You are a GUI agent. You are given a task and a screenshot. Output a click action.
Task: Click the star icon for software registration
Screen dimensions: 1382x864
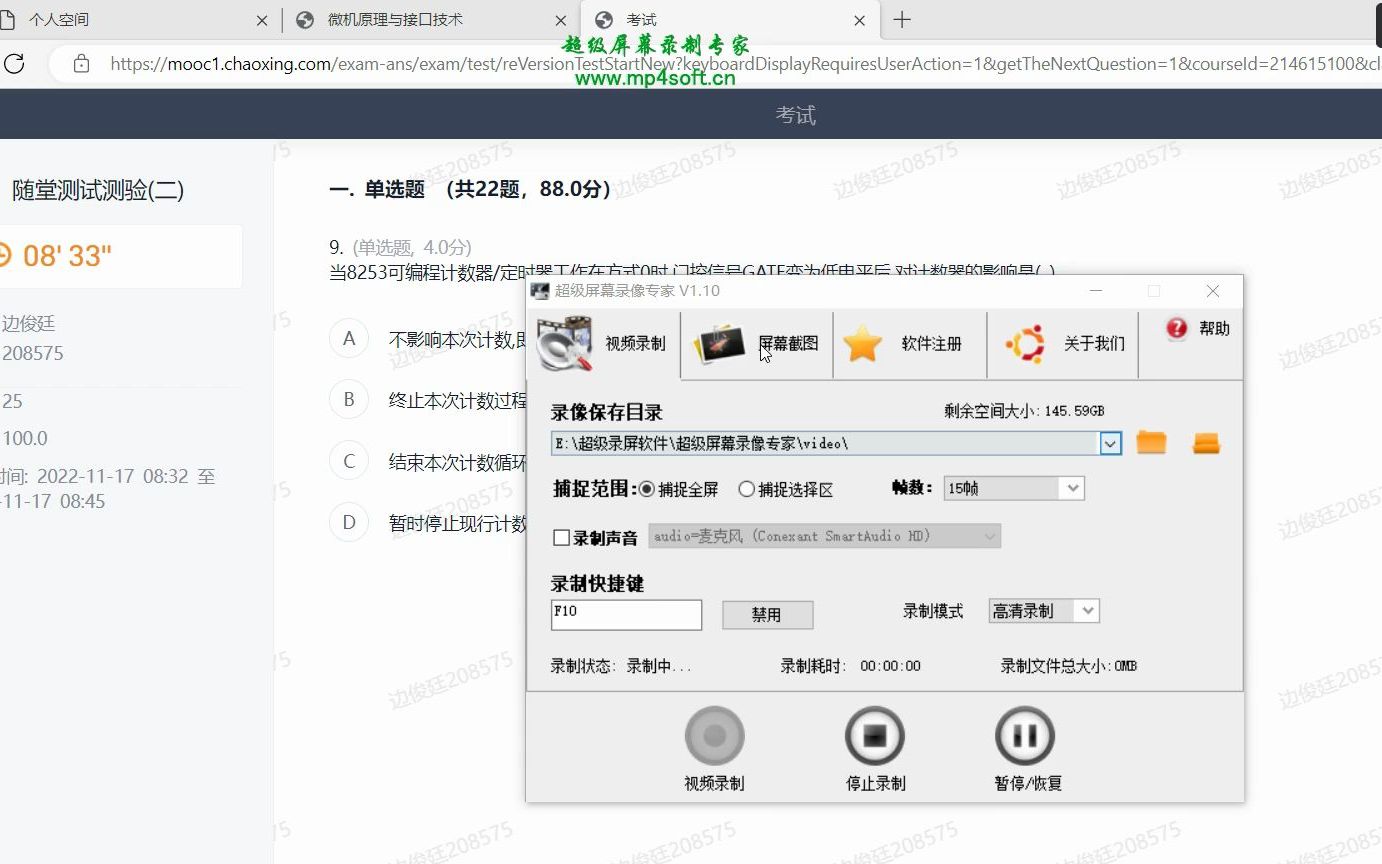[x=862, y=344]
